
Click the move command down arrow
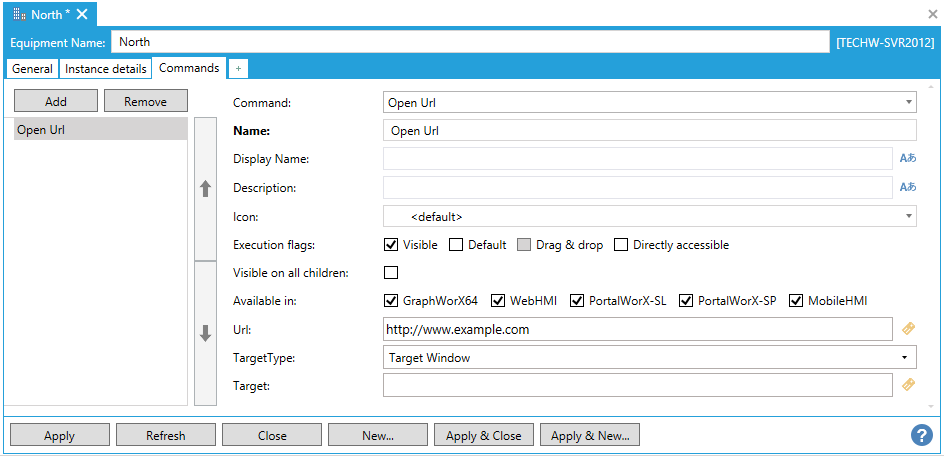pos(205,333)
